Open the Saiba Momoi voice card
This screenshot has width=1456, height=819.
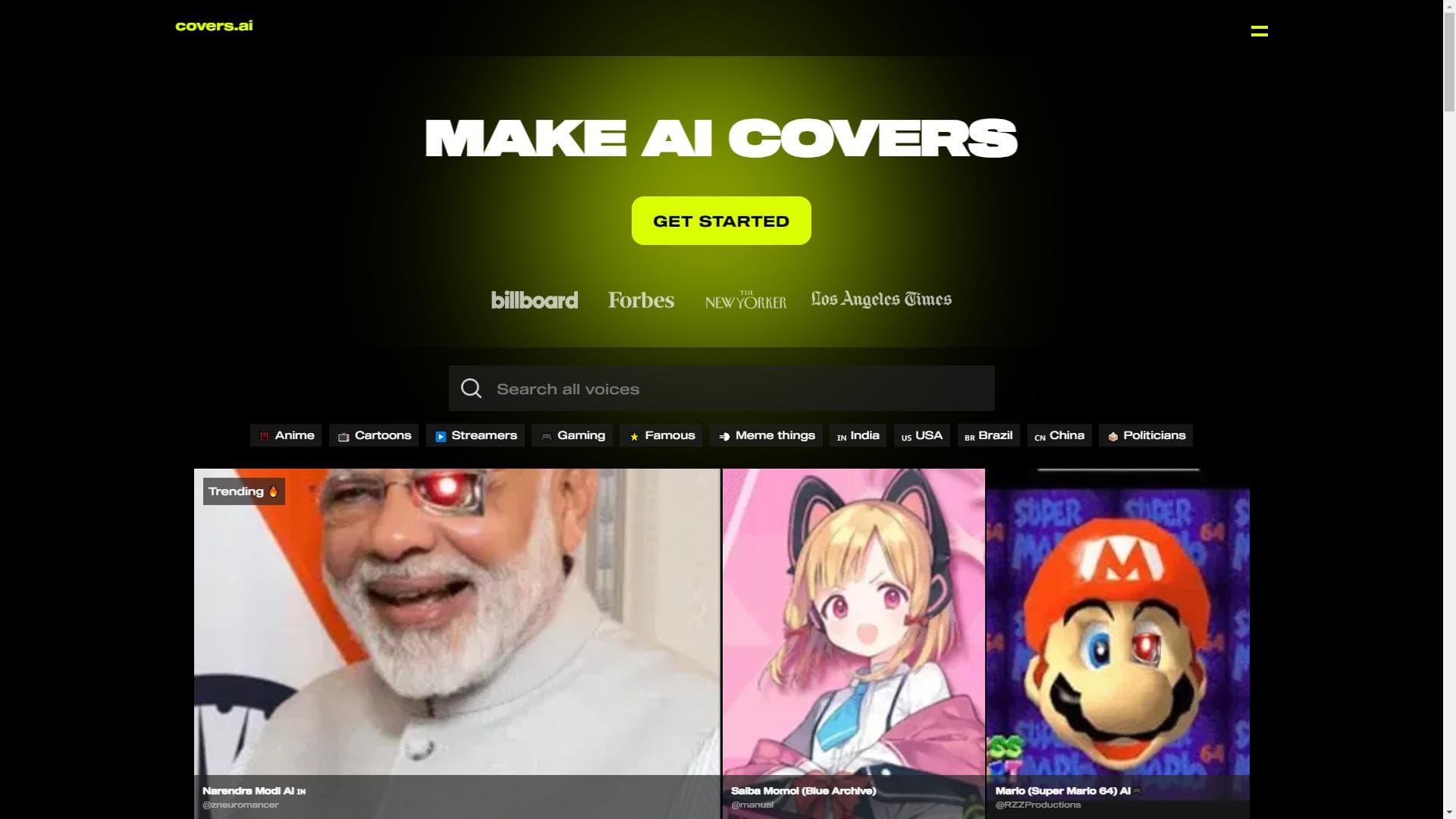tap(854, 643)
